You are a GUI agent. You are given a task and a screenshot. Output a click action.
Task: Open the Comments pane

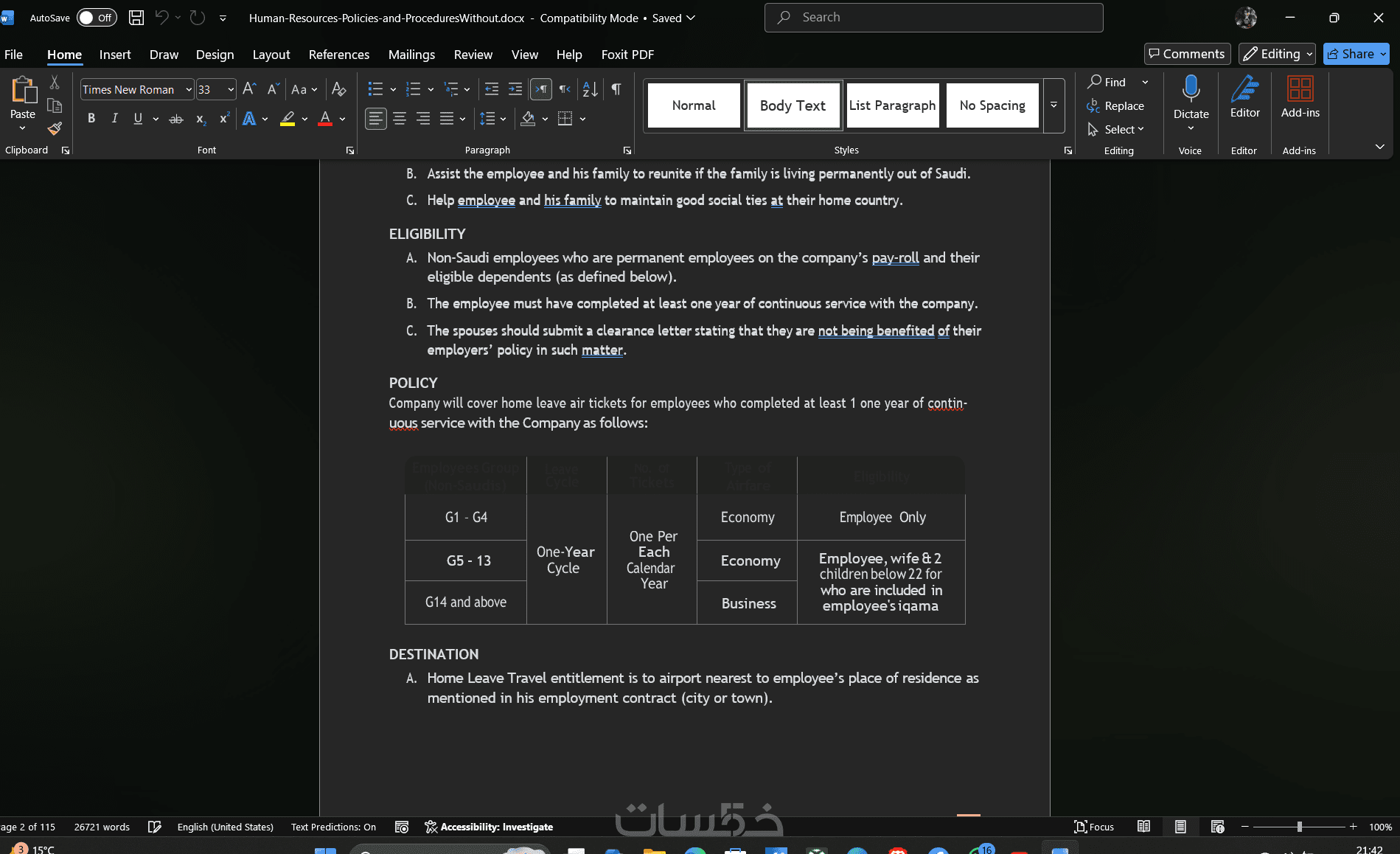(x=1187, y=54)
